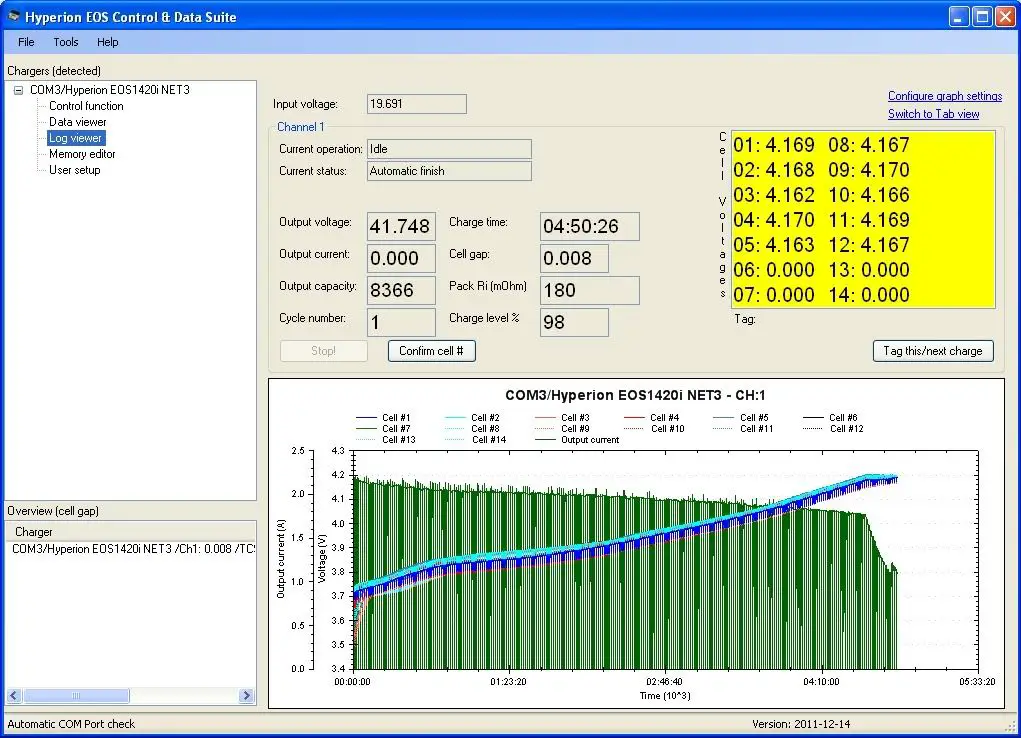Screen dimensions: 1021x738
Task: Open User setup tree item
Action: click(75, 170)
